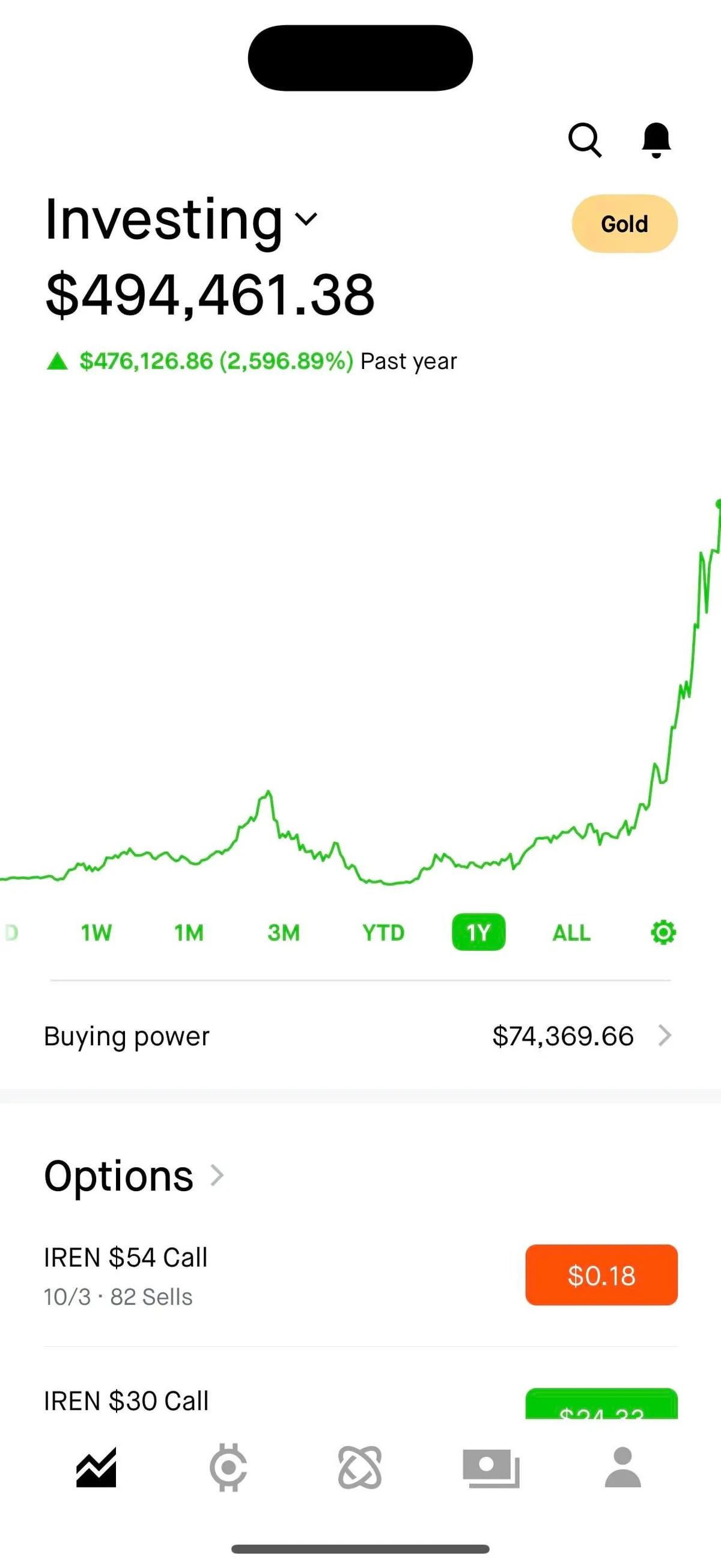Viewport: 721px width, 1568px height.
Task: Open Transfers using the cash icon
Action: [490, 1466]
